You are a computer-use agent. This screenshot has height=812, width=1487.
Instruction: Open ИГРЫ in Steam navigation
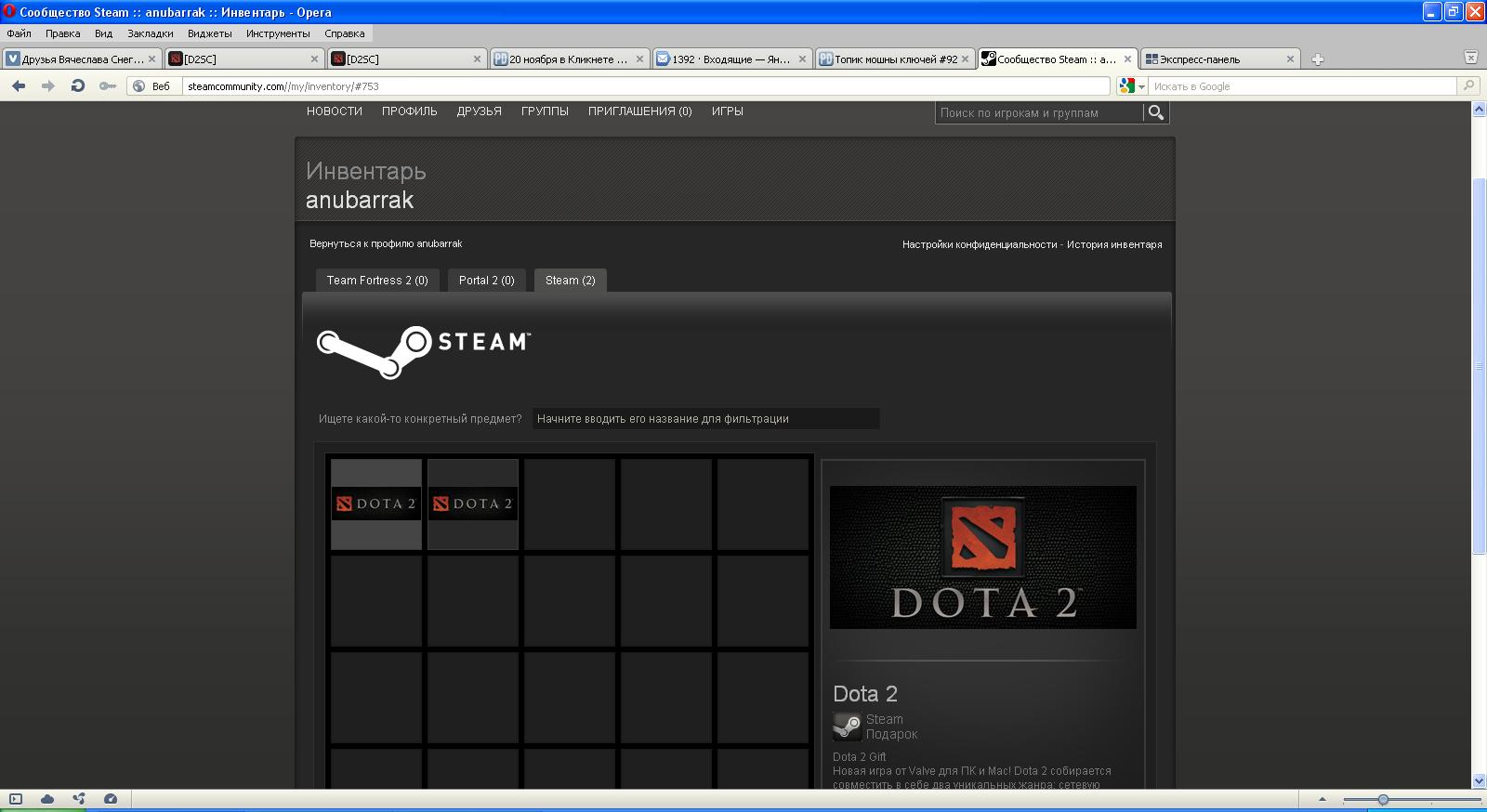(727, 111)
